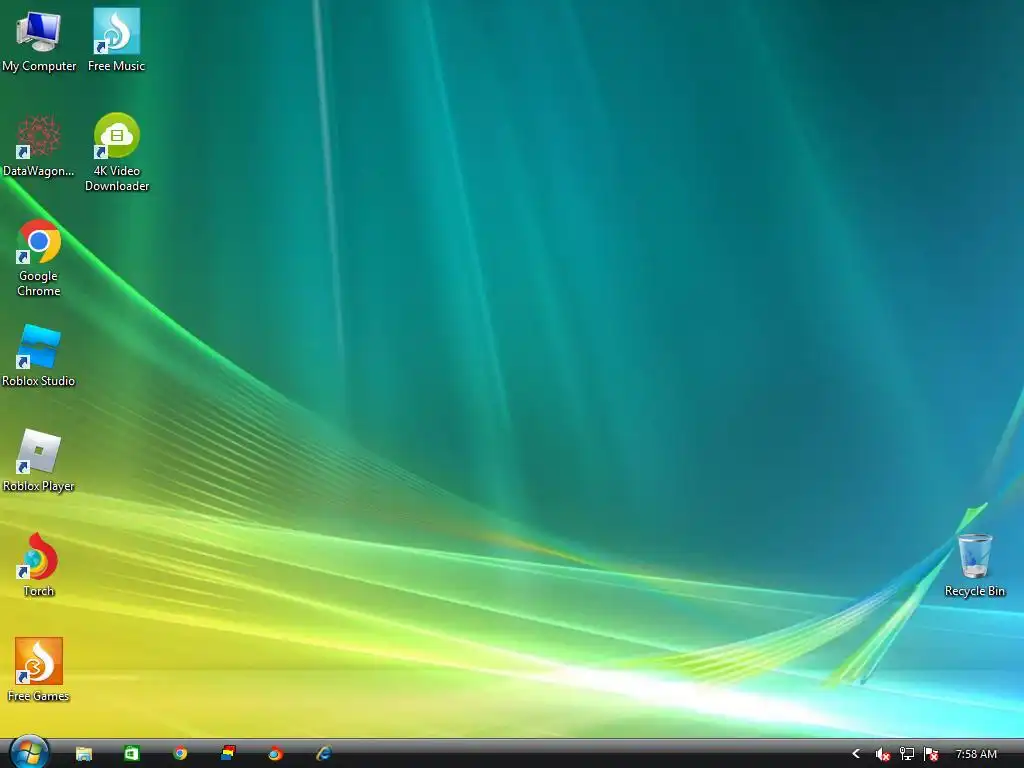Click the Action Center flag icon

click(931, 754)
